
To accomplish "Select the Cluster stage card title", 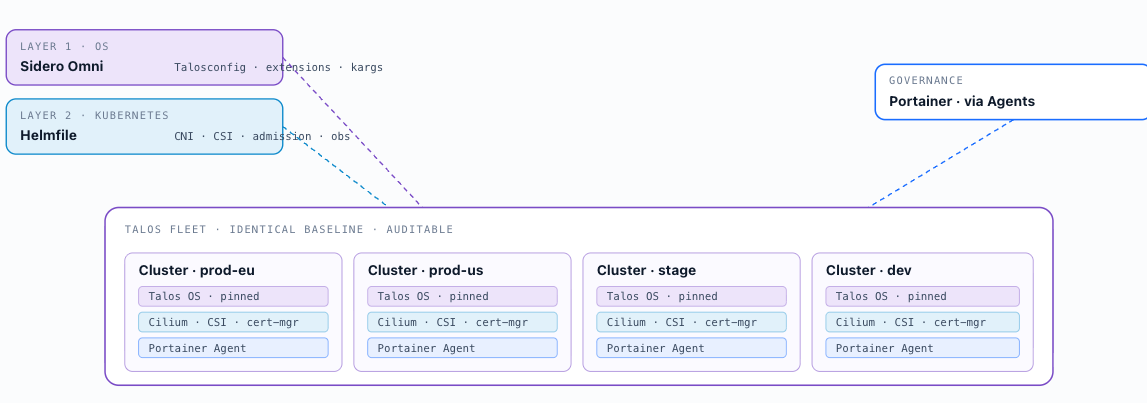I will click(647, 271).
